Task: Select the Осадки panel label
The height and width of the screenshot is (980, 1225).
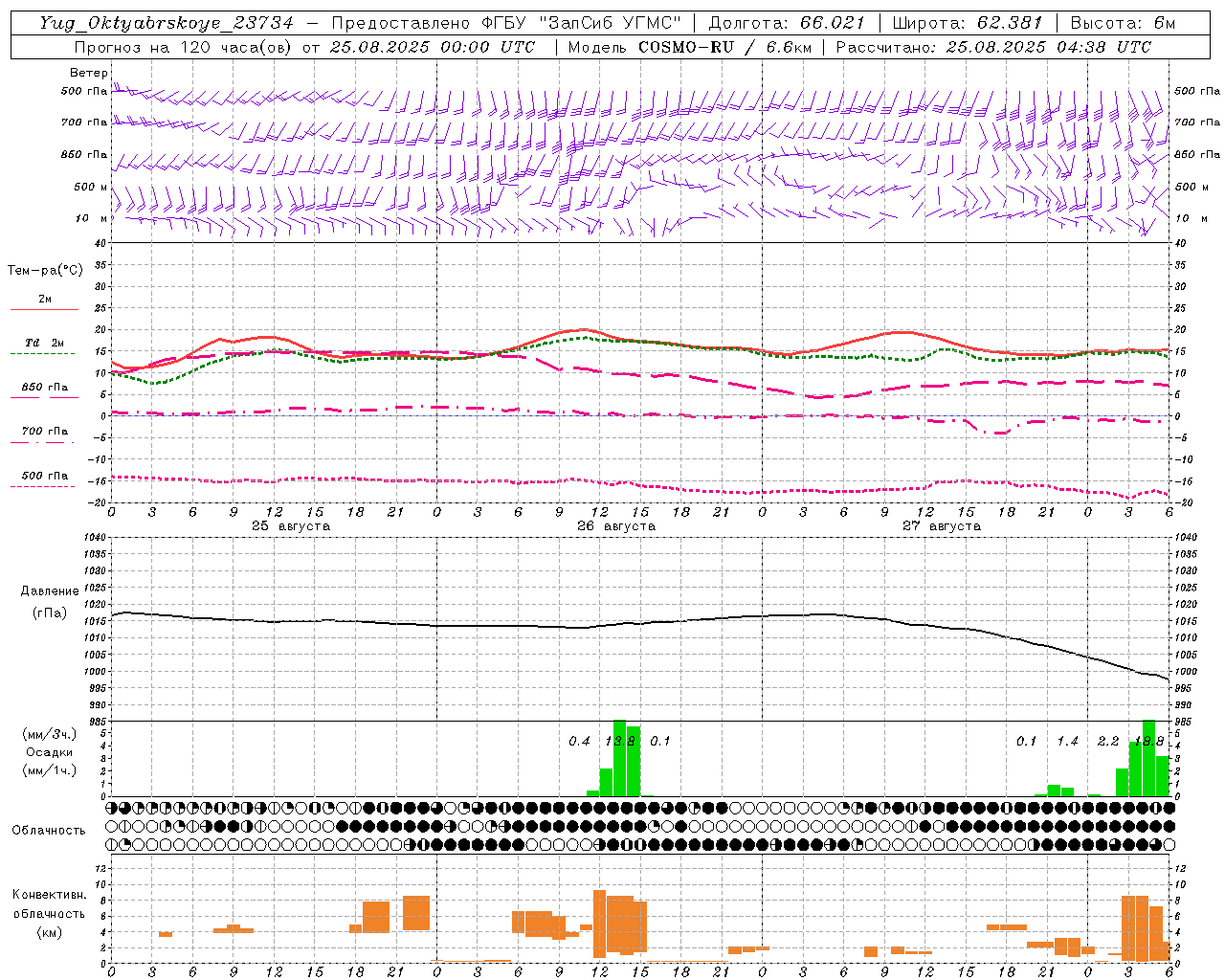Action: click(49, 752)
